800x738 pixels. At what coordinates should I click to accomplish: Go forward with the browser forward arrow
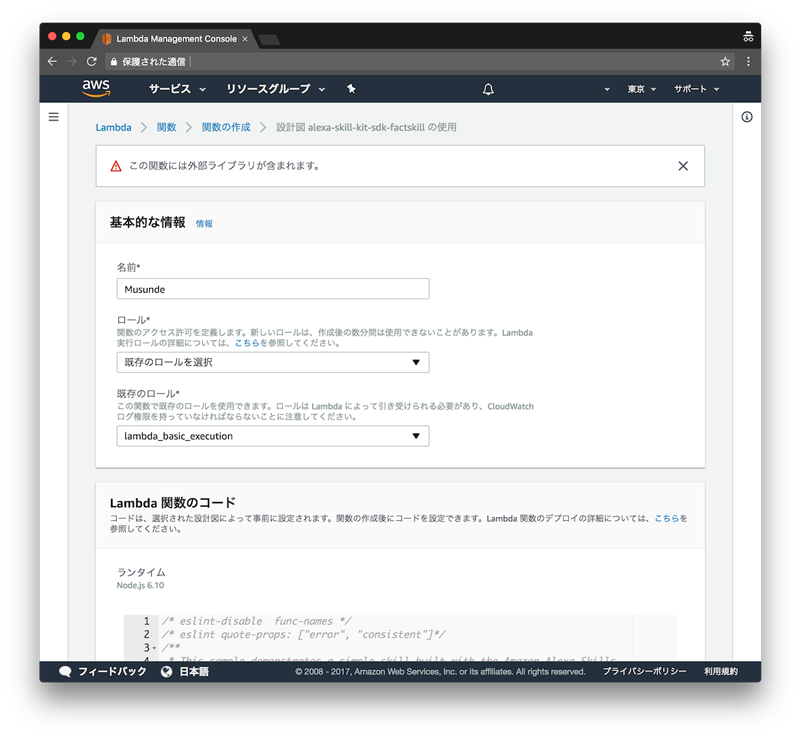pyautogui.click(x=71, y=61)
